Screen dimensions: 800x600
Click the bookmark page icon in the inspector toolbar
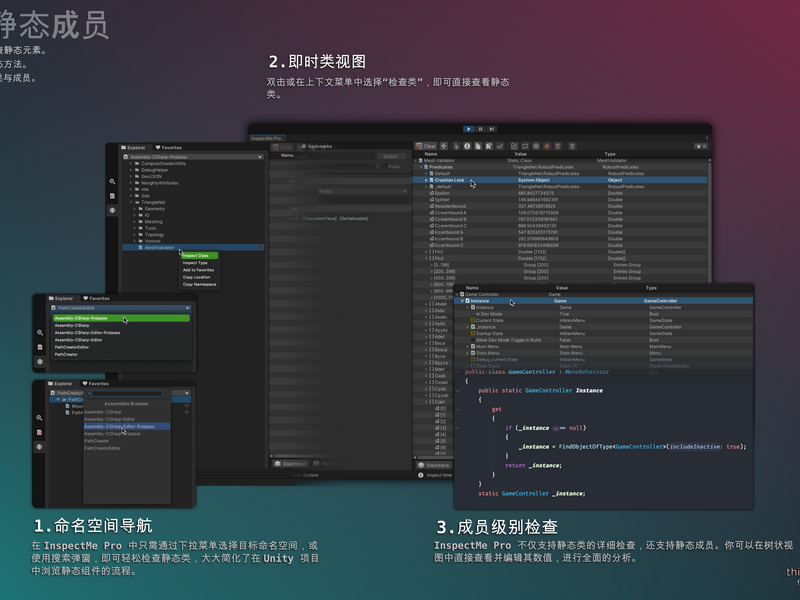point(488,146)
